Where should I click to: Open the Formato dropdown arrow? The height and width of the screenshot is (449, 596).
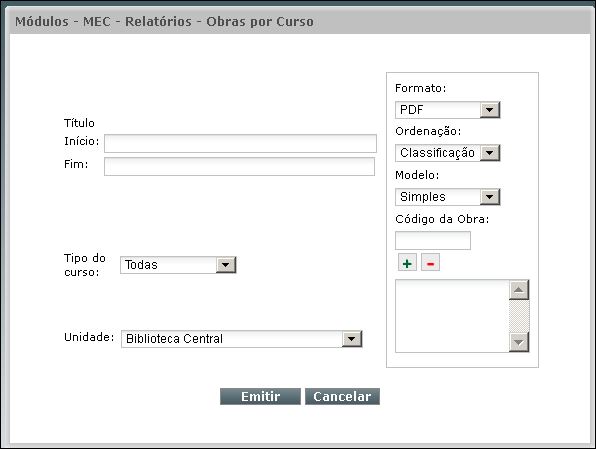coord(490,110)
